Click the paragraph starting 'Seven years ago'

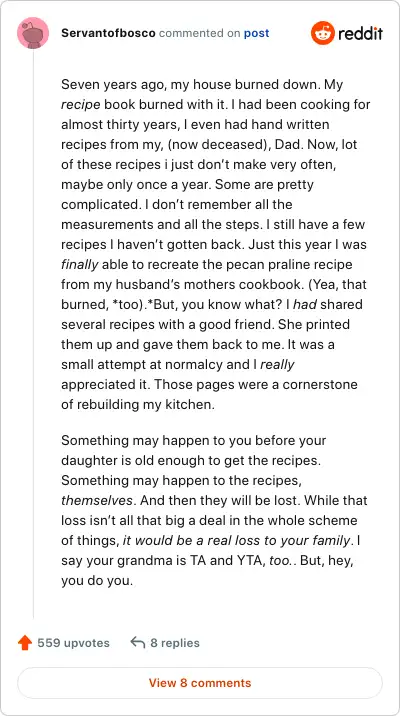(216, 244)
